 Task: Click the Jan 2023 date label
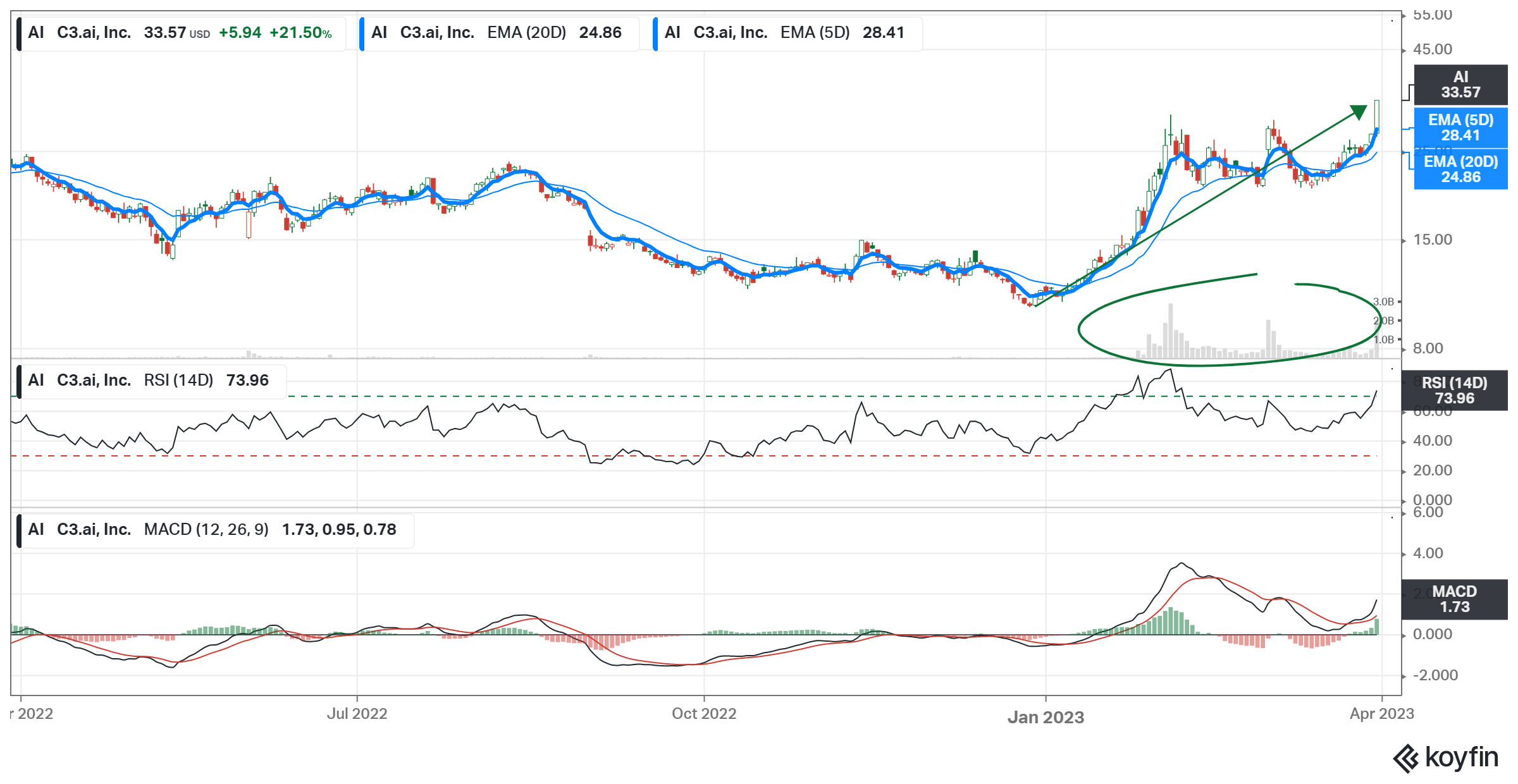point(1046,717)
